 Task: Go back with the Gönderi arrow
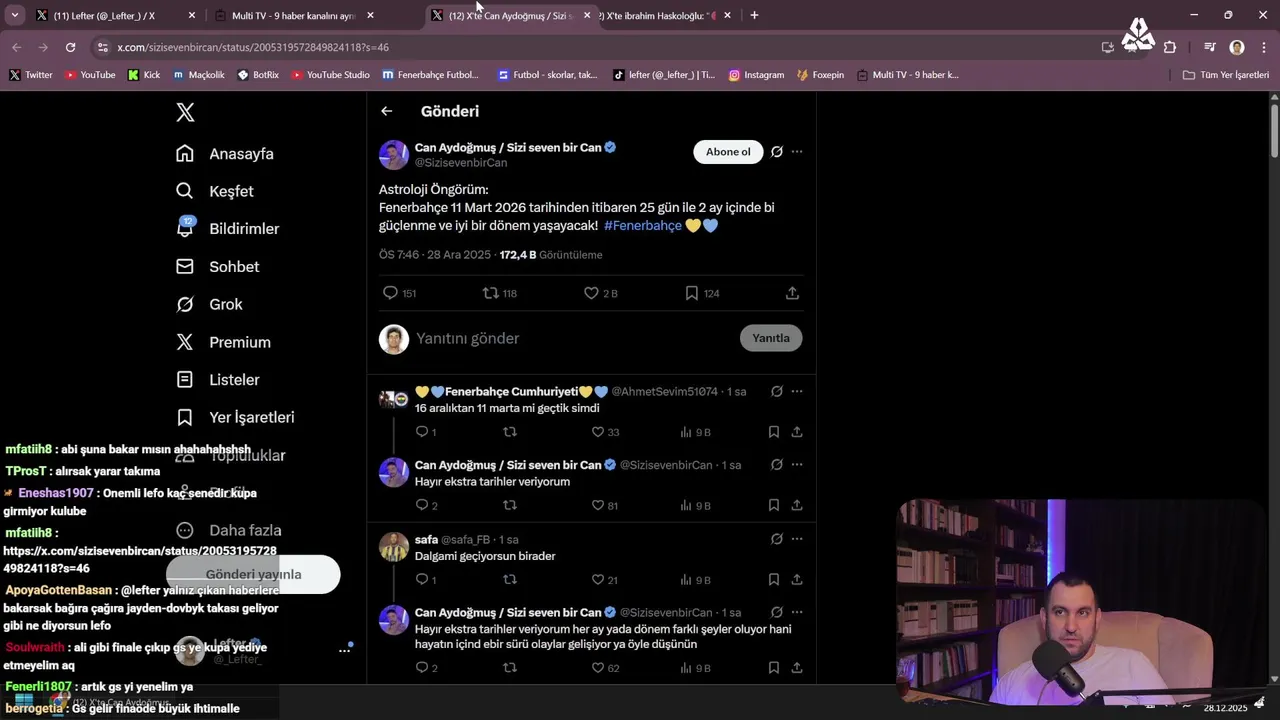tap(387, 111)
